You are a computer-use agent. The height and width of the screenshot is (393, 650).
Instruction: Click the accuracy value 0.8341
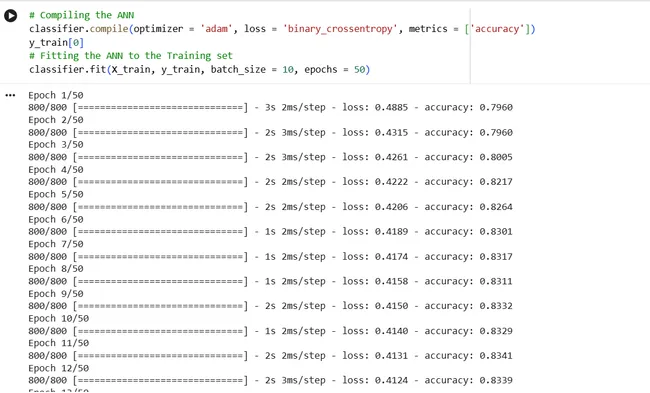[496, 356]
